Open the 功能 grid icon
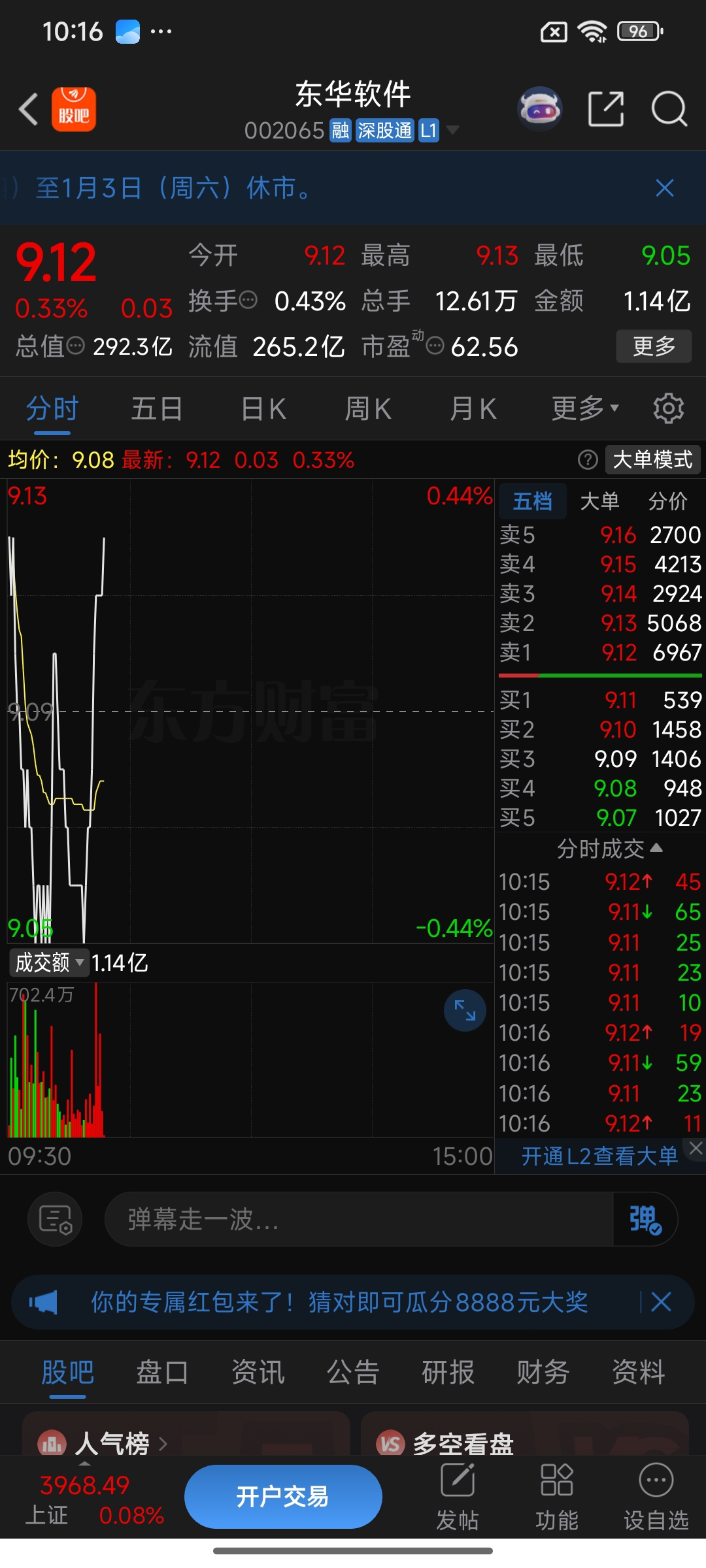Screen dimensions: 706x1568 click(x=557, y=1496)
